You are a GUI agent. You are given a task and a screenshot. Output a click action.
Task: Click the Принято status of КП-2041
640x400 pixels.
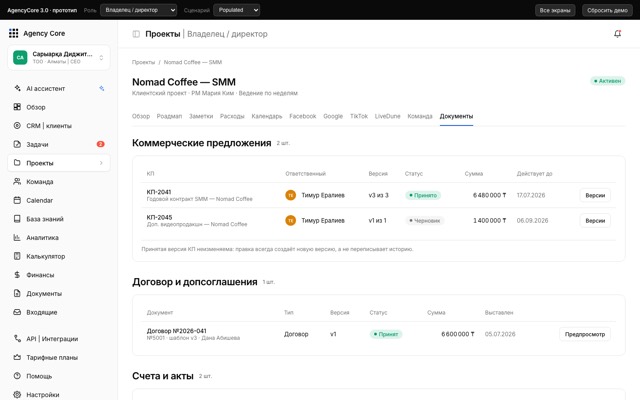(423, 195)
